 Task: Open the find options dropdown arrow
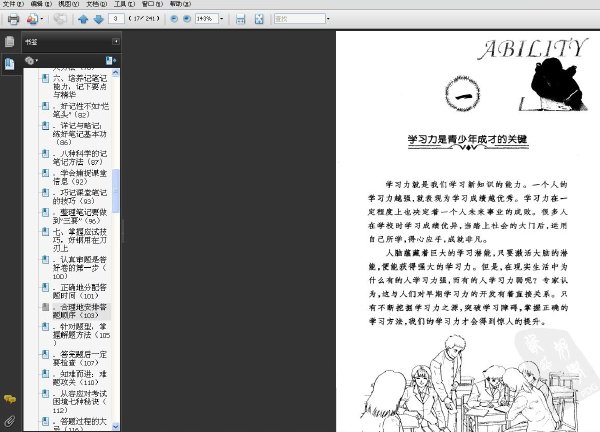(x=328, y=19)
